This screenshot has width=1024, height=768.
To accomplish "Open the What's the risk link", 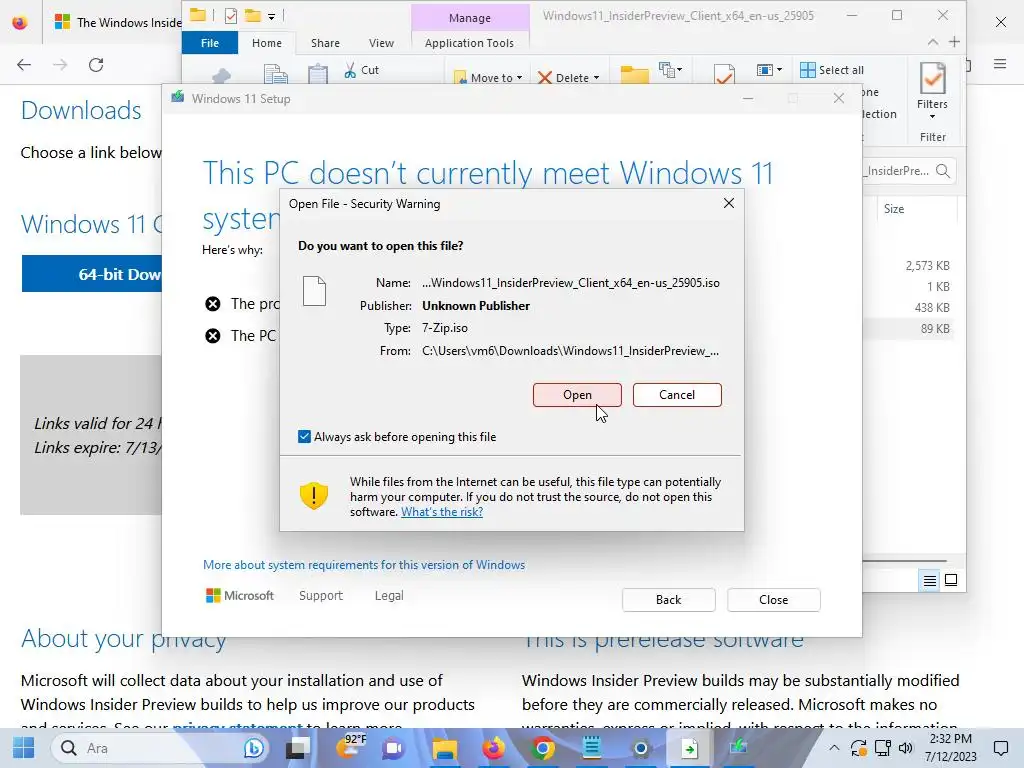I will (441, 512).
